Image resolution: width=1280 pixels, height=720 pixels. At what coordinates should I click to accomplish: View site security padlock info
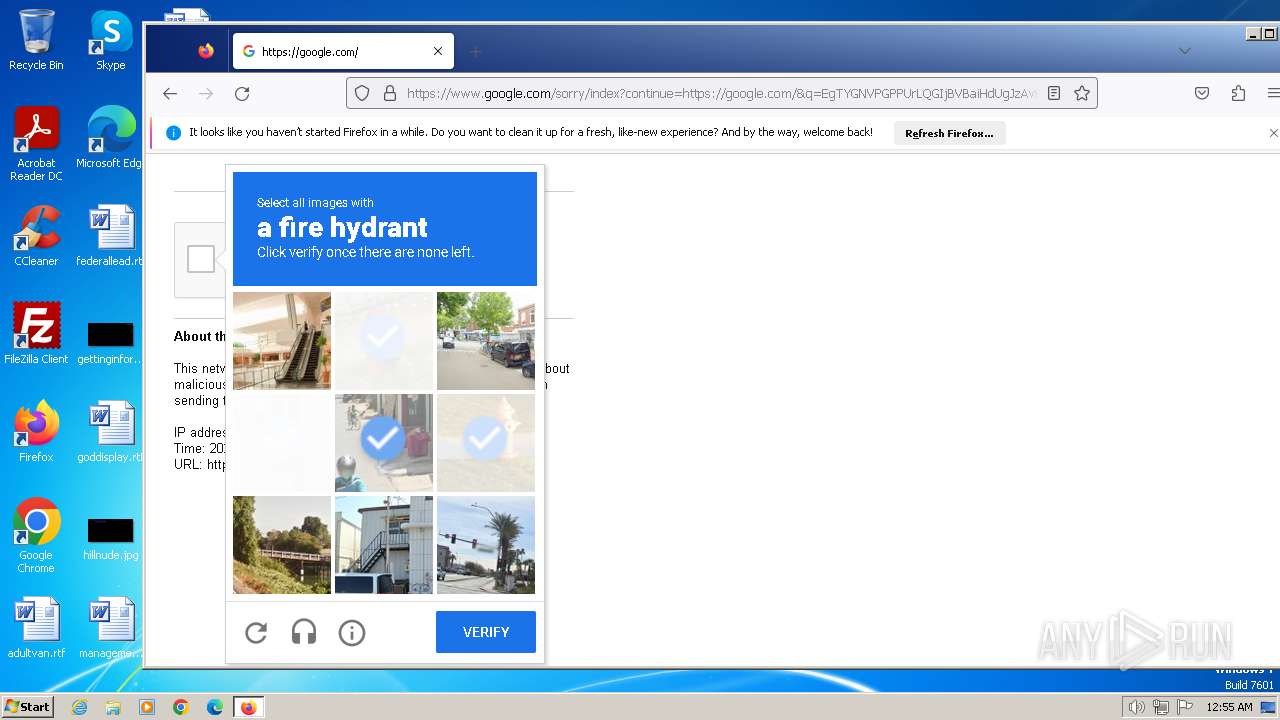click(390, 93)
